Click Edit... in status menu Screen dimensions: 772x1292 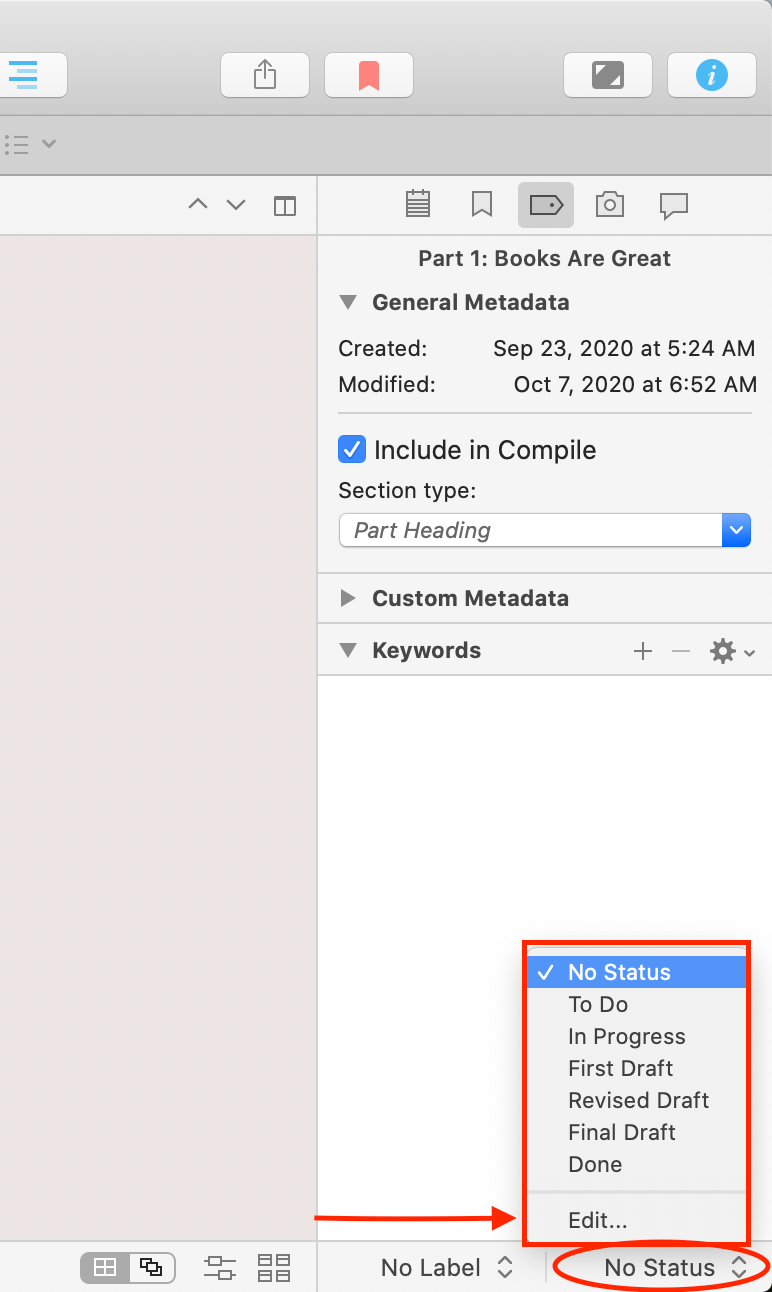637,1220
